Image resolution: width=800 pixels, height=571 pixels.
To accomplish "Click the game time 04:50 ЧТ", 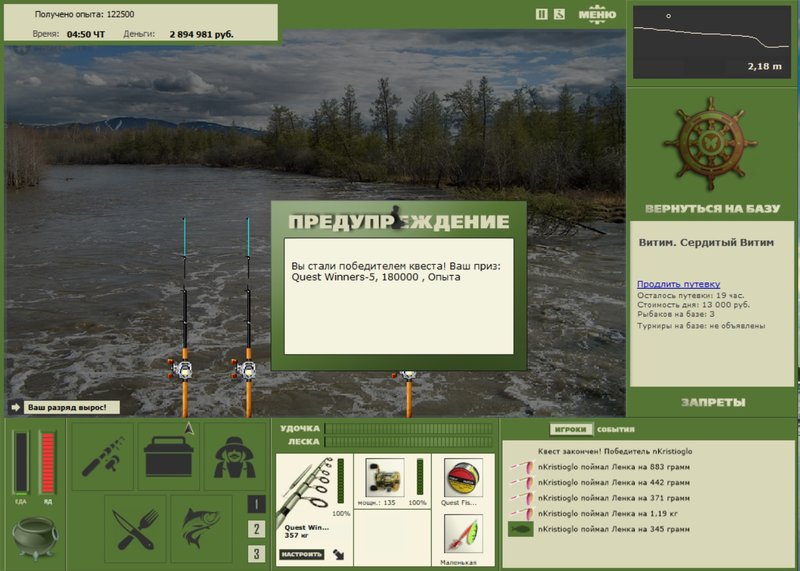I will pyautogui.click(x=86, y=35).
